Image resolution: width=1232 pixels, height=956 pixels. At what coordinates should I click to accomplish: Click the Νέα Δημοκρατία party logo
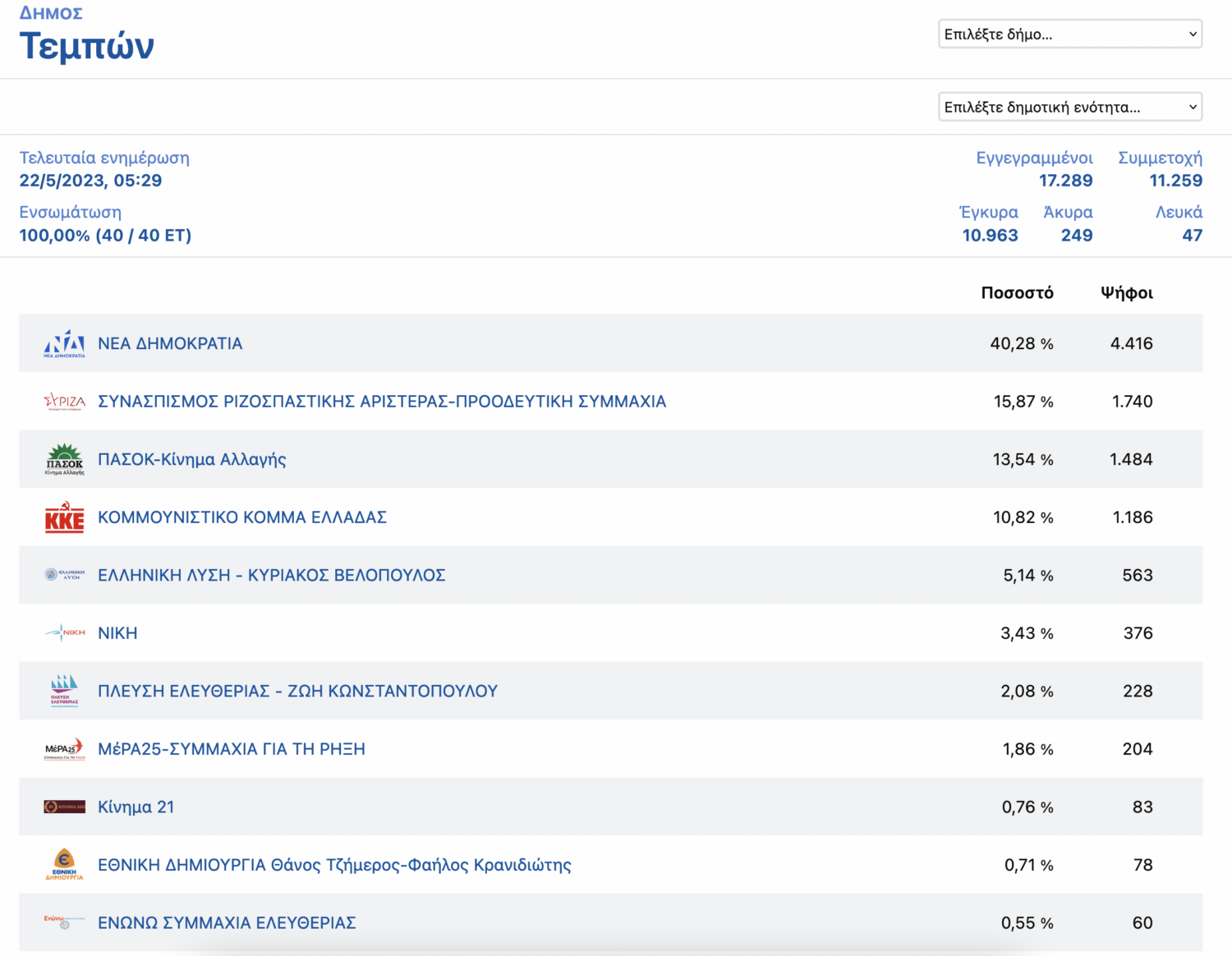pos(64,343)
